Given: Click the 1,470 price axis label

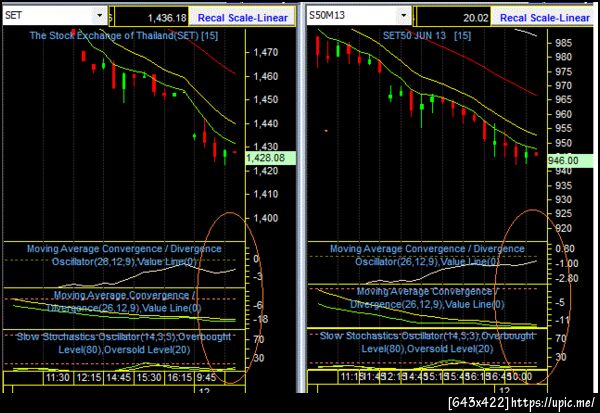Looking at the screenshot, I should point(266,52).
